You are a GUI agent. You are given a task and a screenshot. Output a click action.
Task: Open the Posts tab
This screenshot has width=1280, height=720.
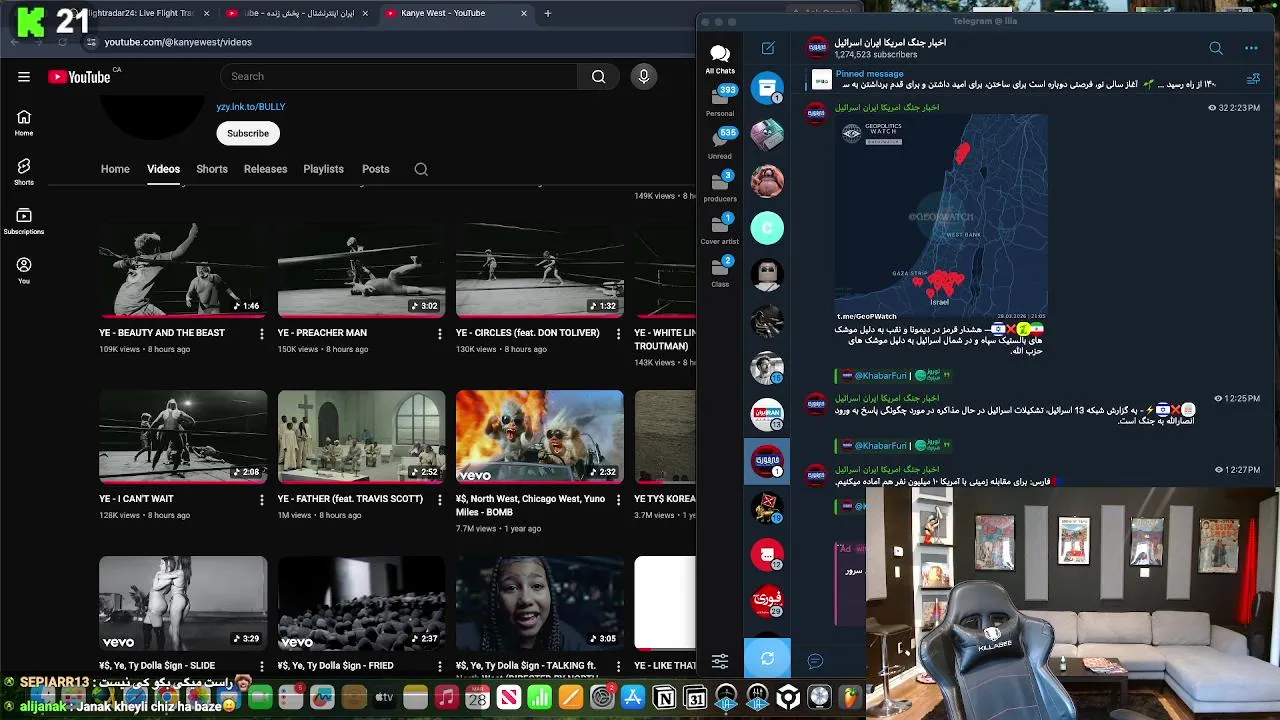tap(376, 169)
